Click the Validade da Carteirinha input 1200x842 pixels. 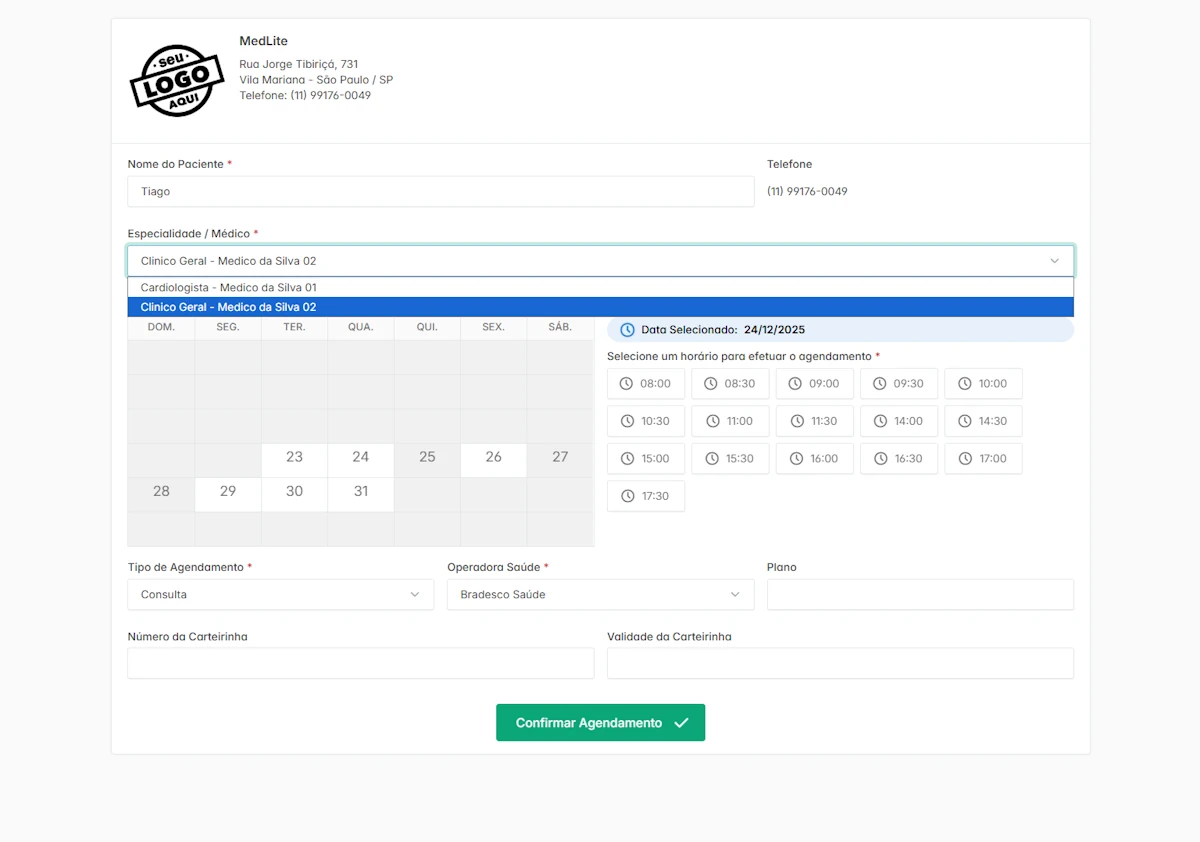(840, 664)
